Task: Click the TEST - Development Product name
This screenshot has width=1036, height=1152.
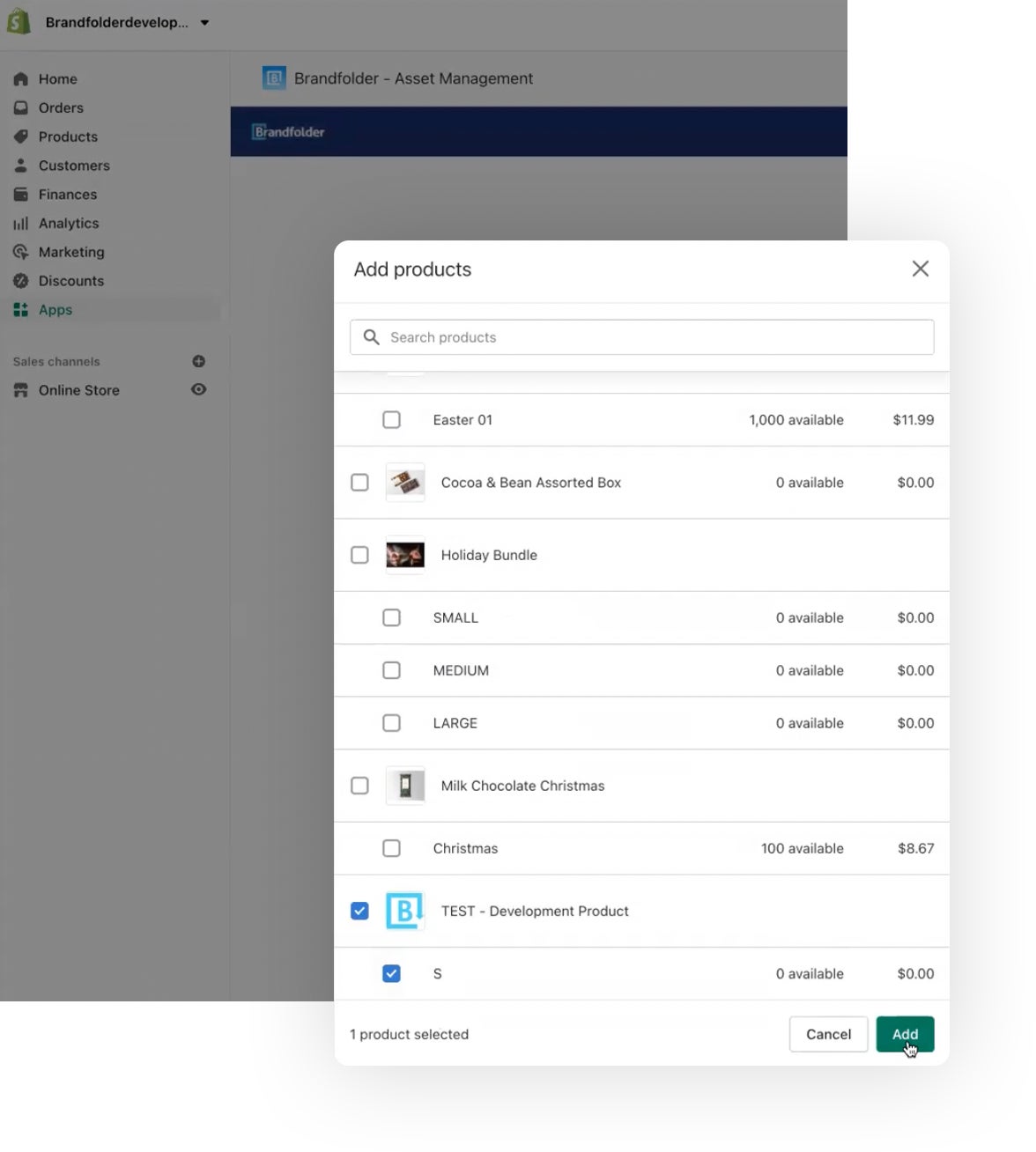Action: [535, 911]
